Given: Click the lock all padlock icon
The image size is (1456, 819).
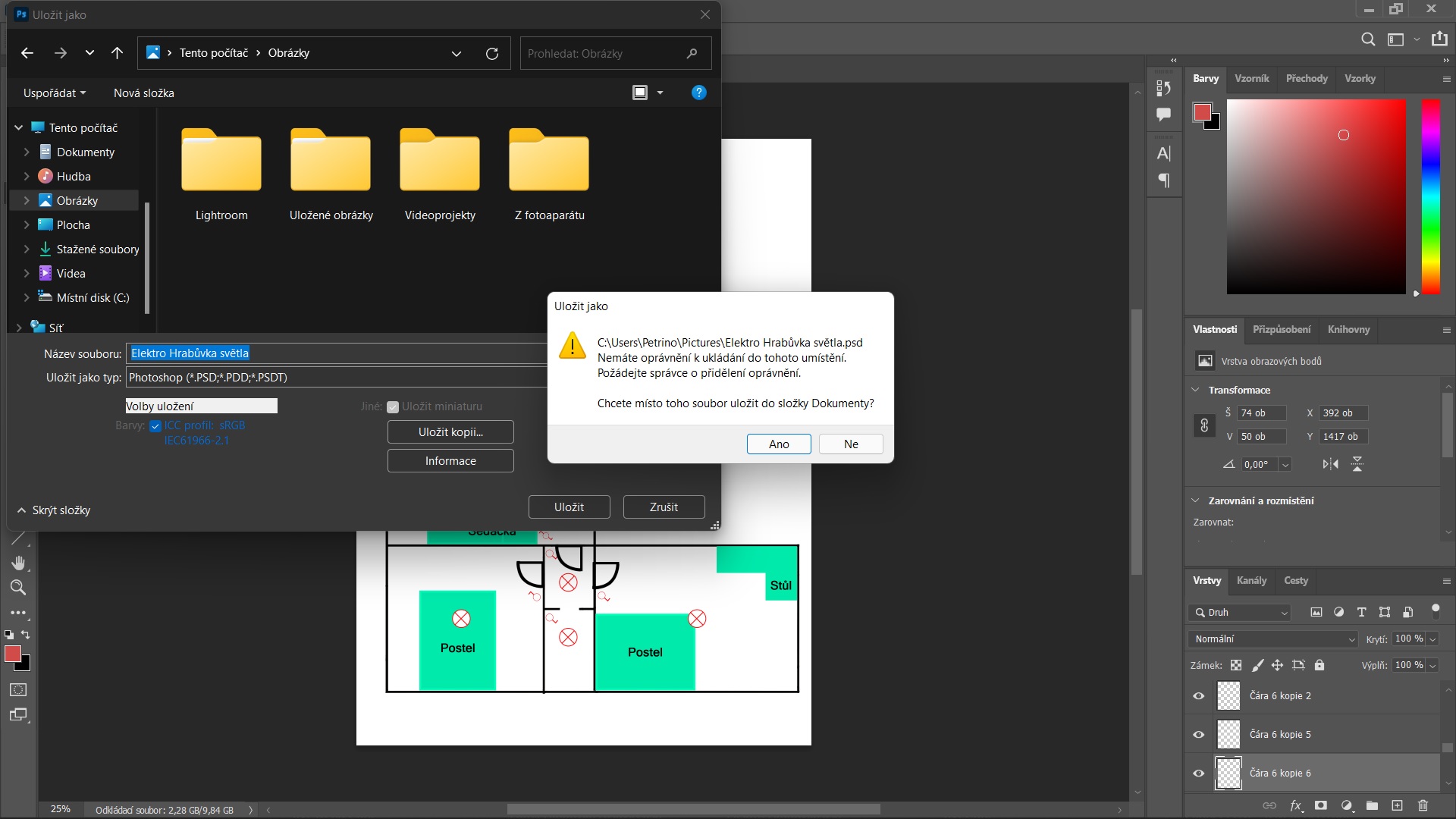Looking at the screenshot, I should [1319, 665].
